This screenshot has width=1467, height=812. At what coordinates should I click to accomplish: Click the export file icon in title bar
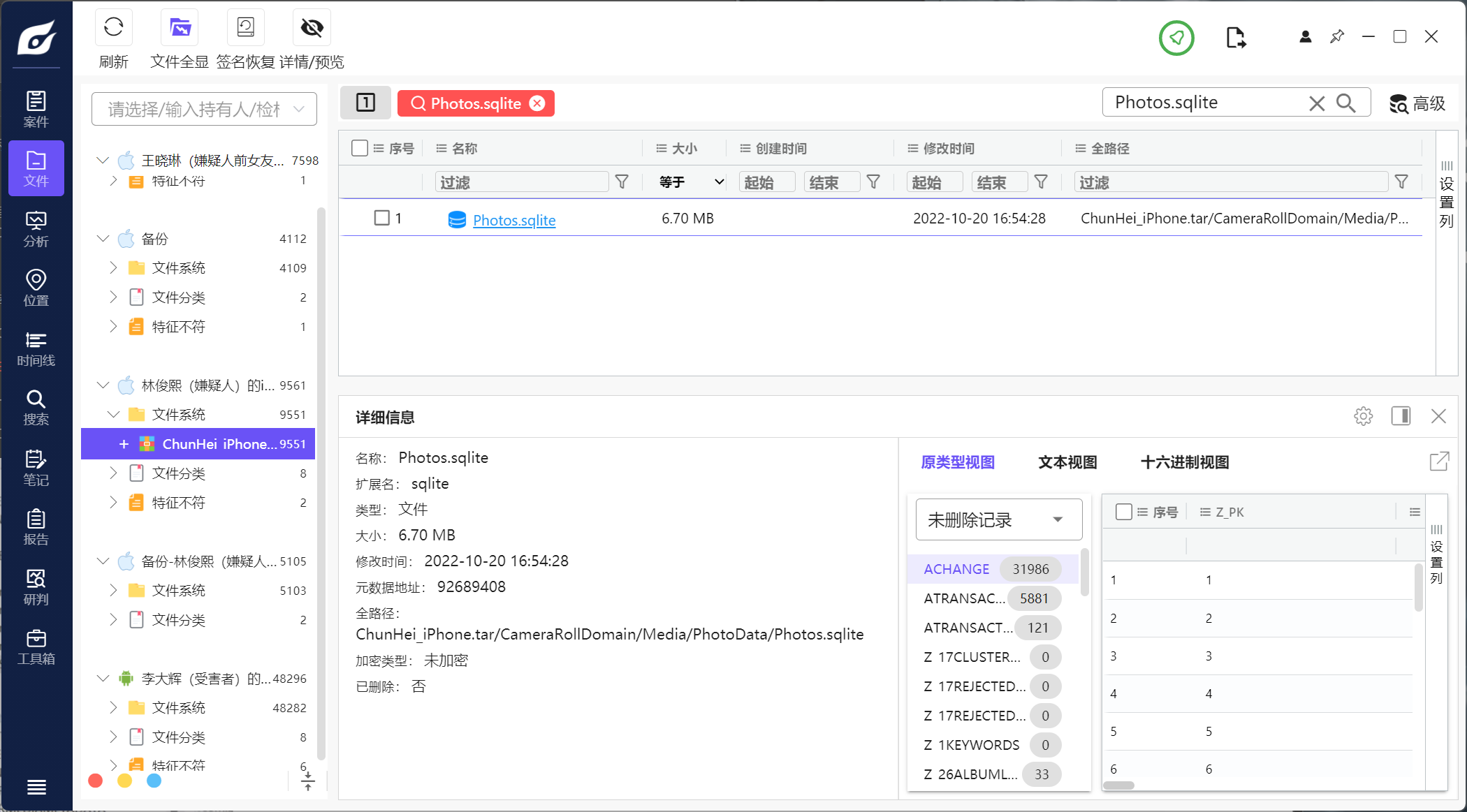pos(1235,38)
